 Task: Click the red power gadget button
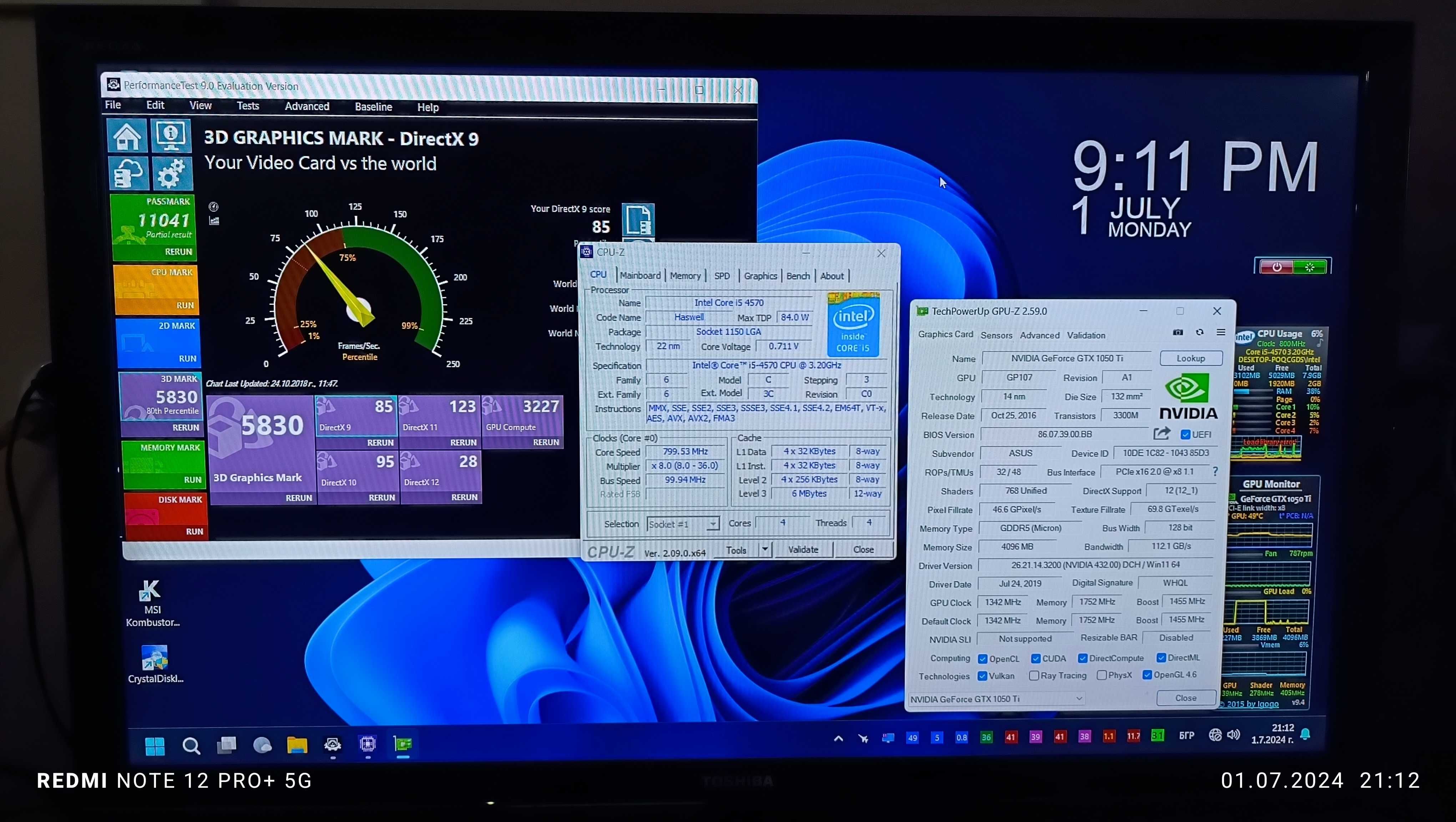pos(1276,267)
